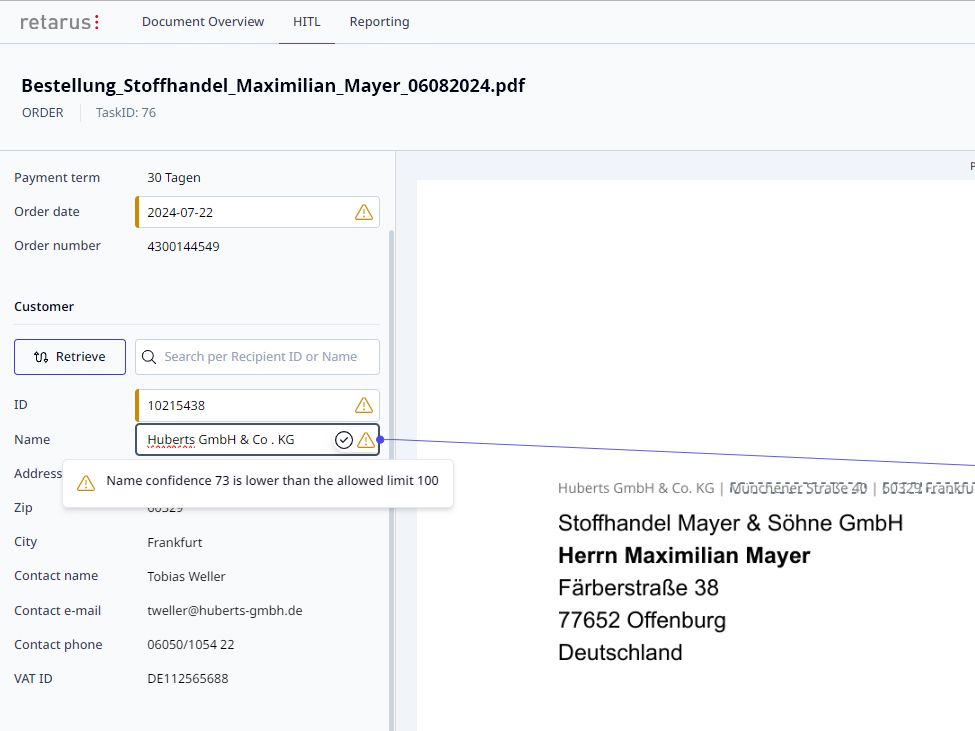Click the VAT ID value DE112565688
Viewport: 975px width, 731px height.
(x=188, y=679)
